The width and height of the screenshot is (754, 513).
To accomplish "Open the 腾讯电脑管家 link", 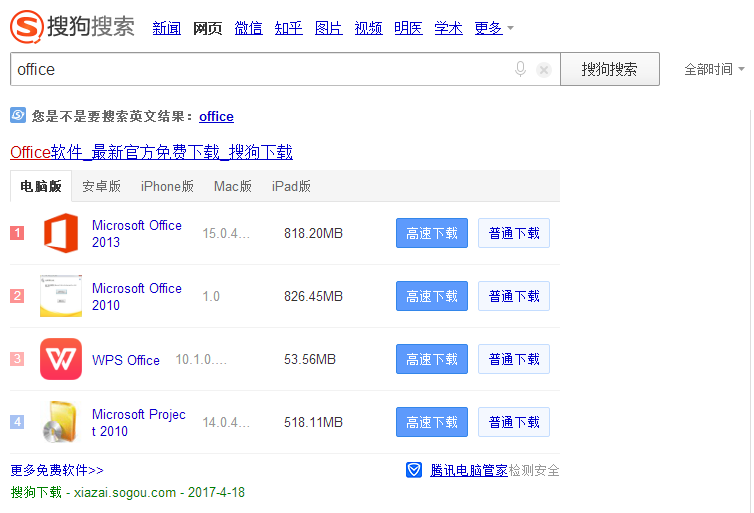I will click(469, 470).
